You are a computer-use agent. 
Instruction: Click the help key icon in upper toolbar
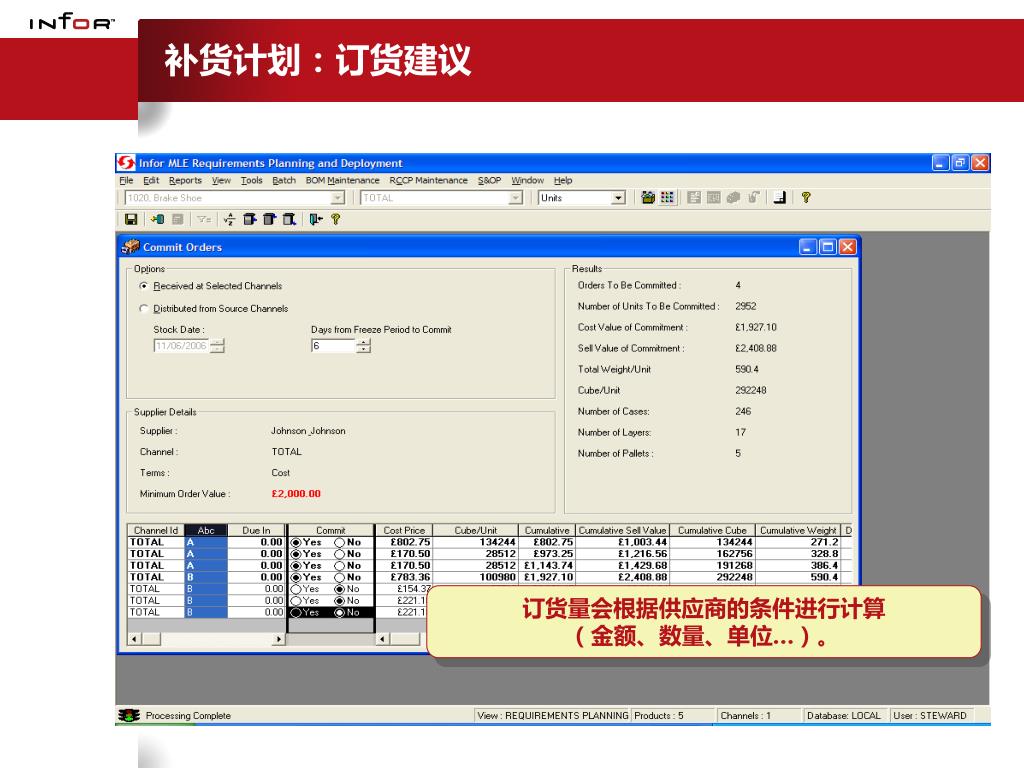point(806,197)
